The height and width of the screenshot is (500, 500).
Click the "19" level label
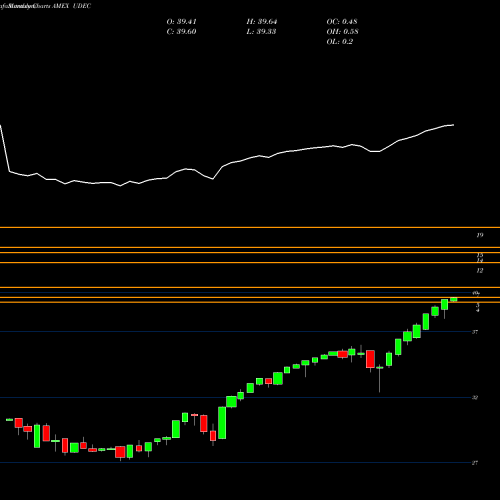pos(480,235)
